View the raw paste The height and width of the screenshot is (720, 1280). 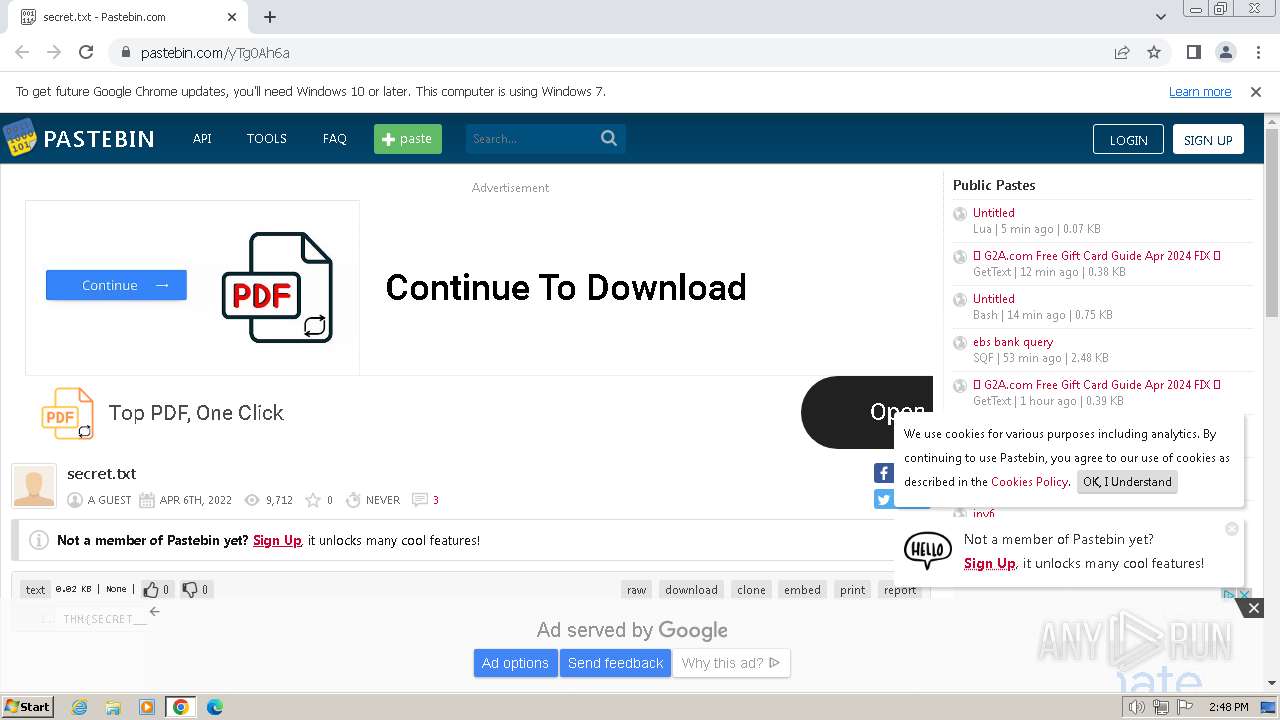[x=637, y=590]
